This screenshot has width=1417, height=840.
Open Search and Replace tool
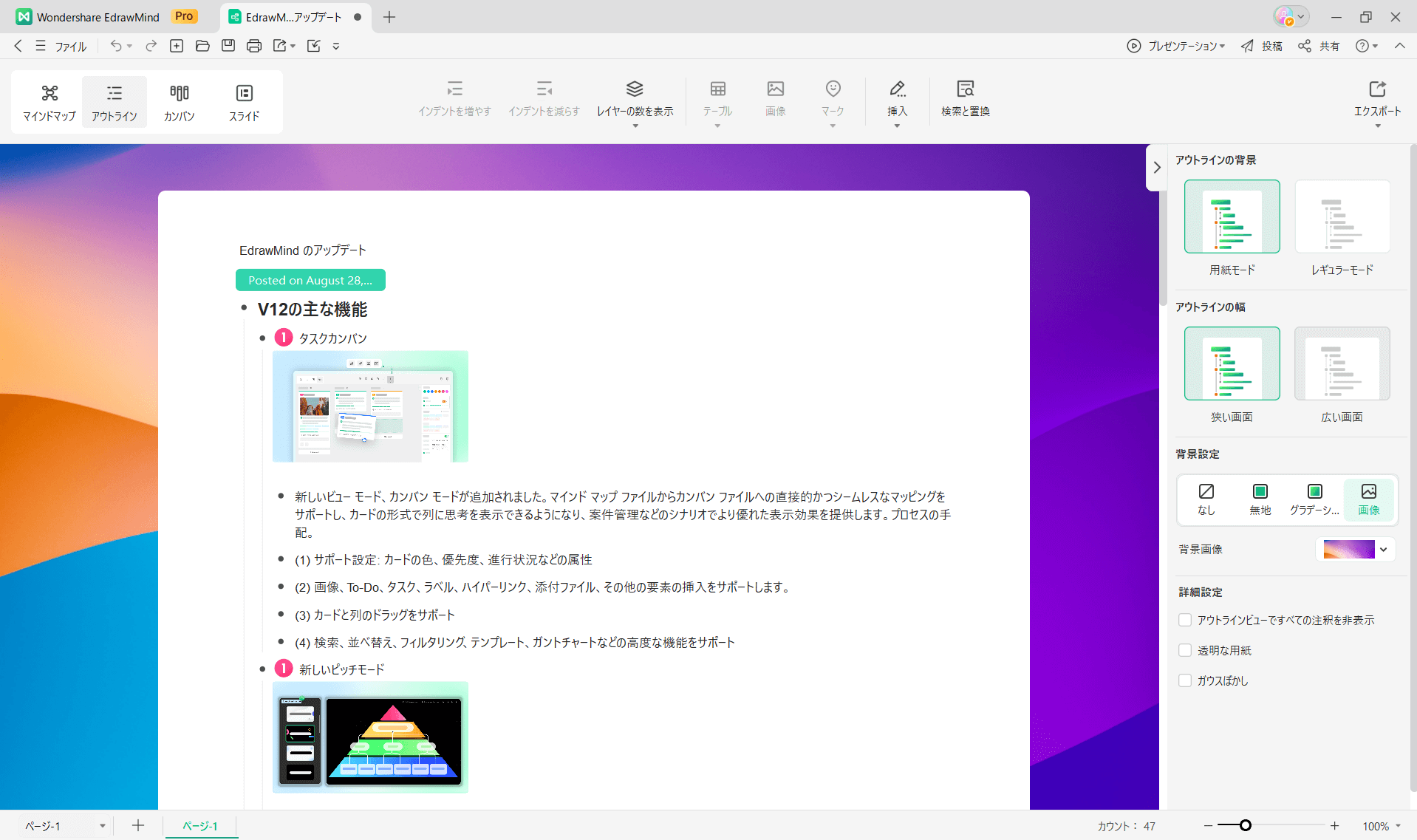[965, 98]
